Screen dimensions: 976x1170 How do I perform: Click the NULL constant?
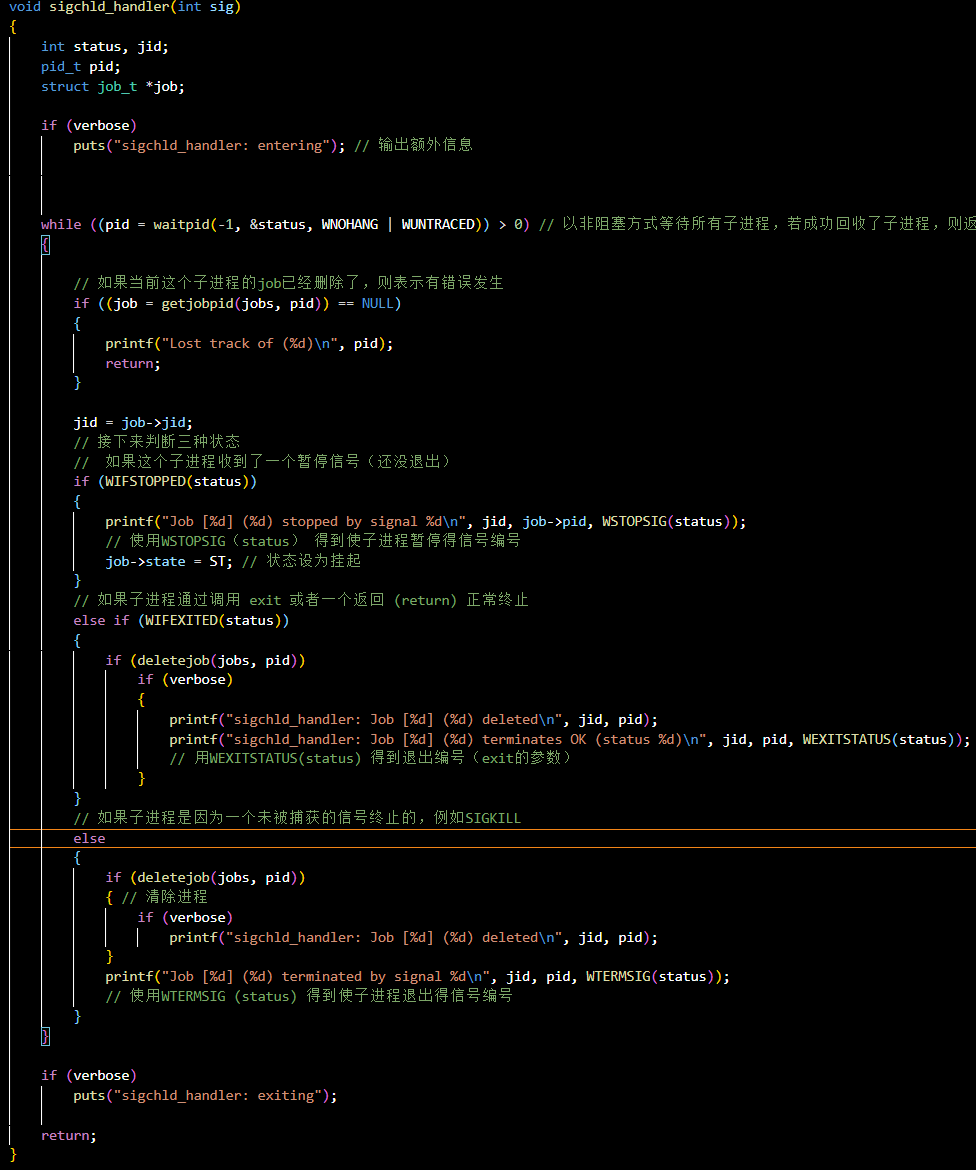[x=378, y=304]
